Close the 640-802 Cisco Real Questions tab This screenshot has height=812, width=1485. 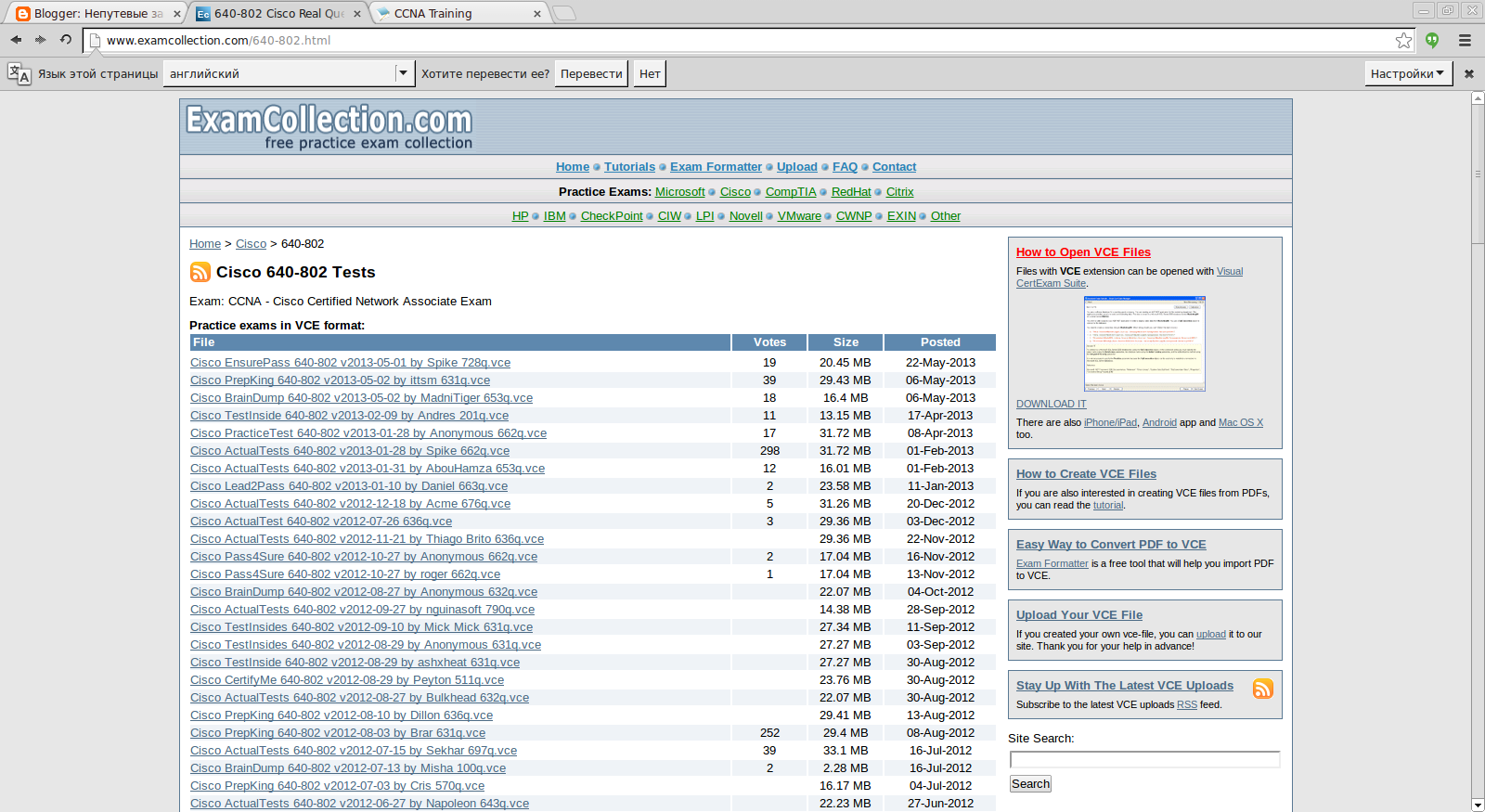[357, 13]
